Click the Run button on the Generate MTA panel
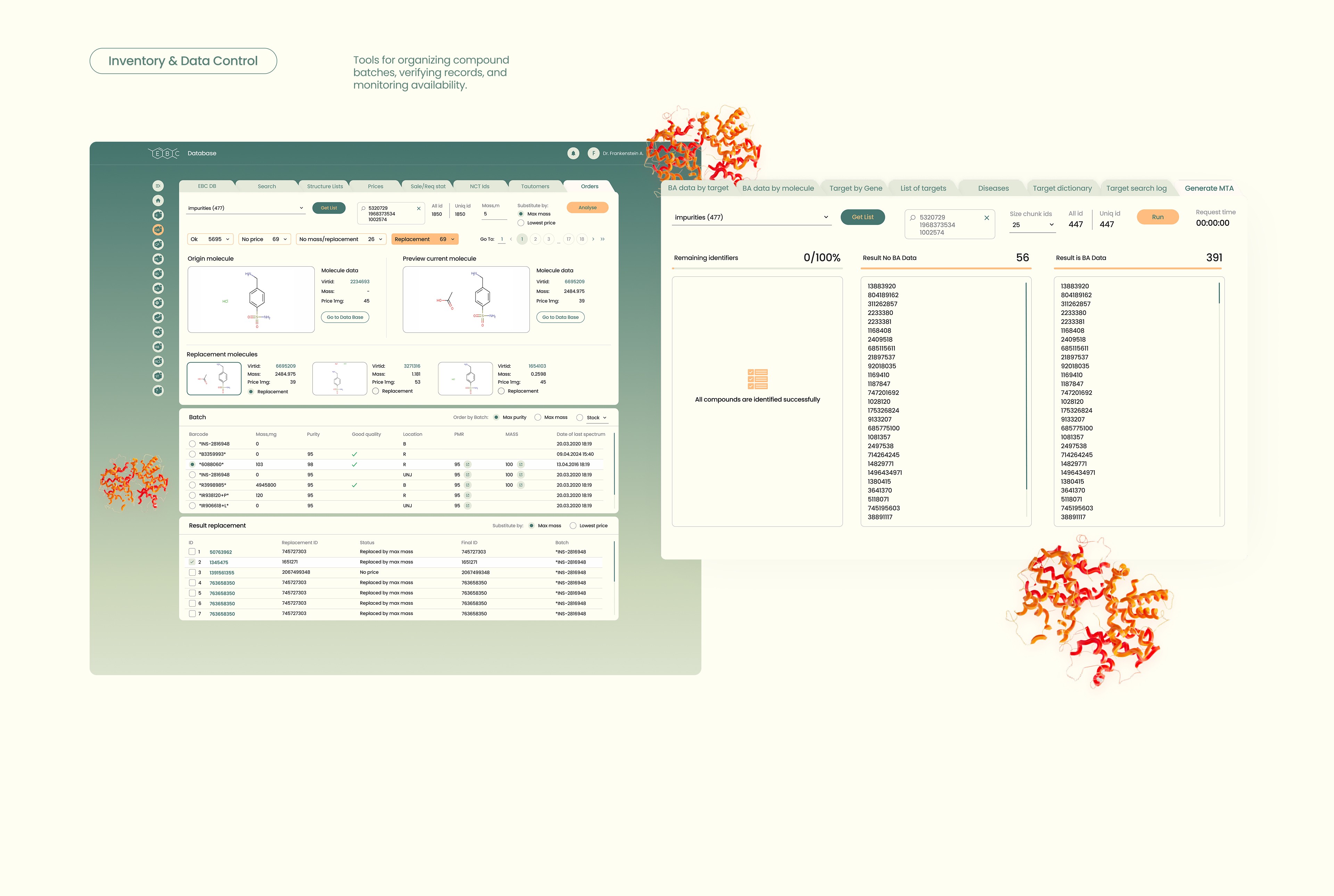Viewport: 1334px width, 896px height. (1157, 217)
